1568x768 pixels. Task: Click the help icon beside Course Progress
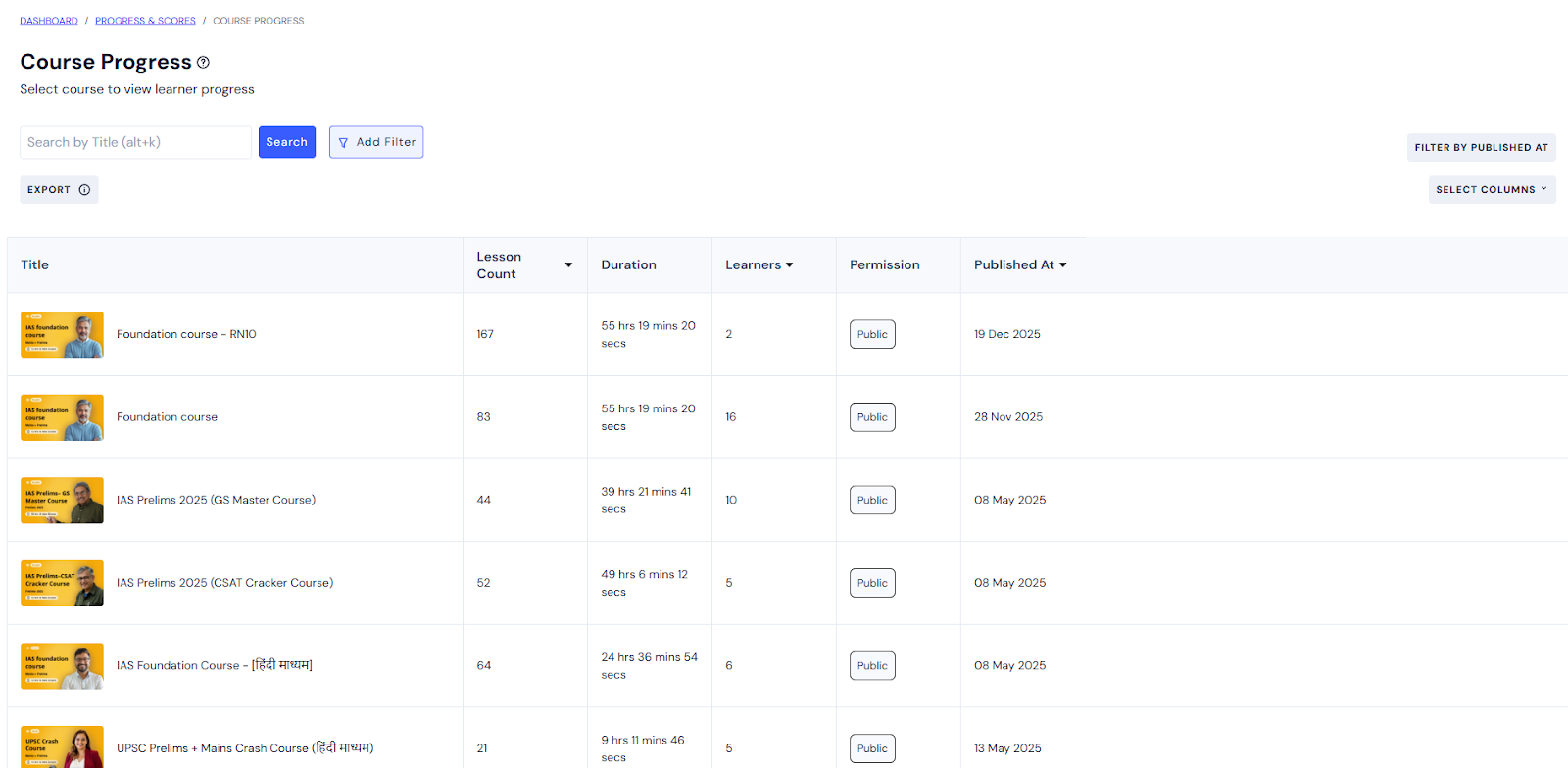click(x=203, y=63)
